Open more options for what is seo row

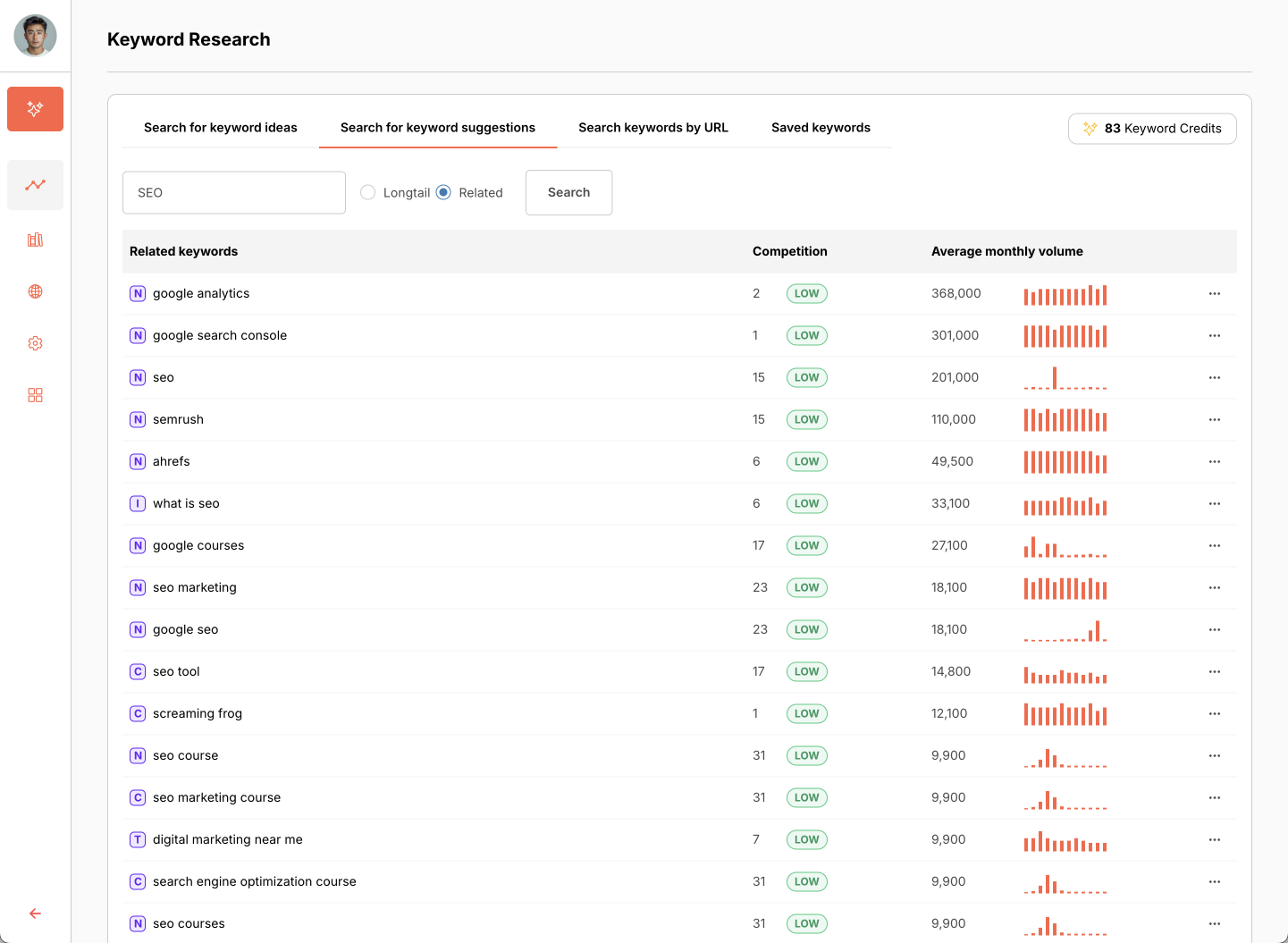coord(1214,503)
